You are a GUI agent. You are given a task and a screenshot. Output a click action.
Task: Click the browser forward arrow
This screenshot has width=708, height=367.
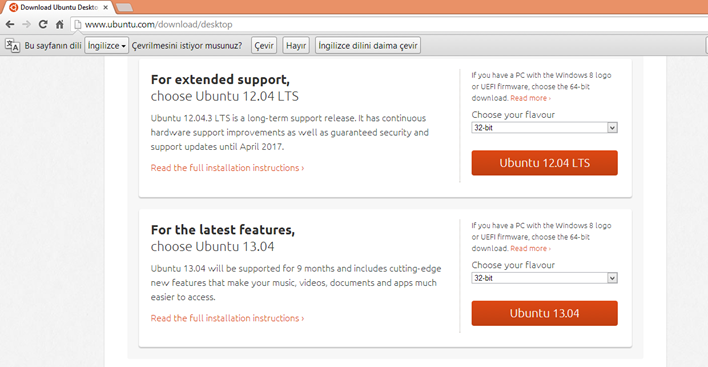27,24
